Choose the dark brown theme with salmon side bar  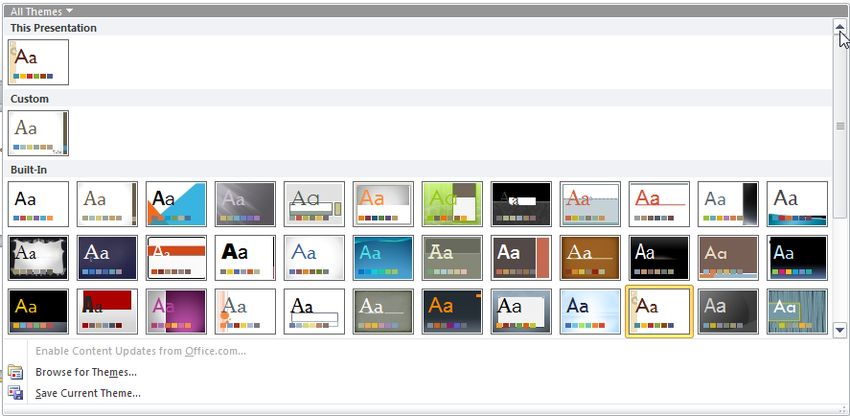point(521,258)
